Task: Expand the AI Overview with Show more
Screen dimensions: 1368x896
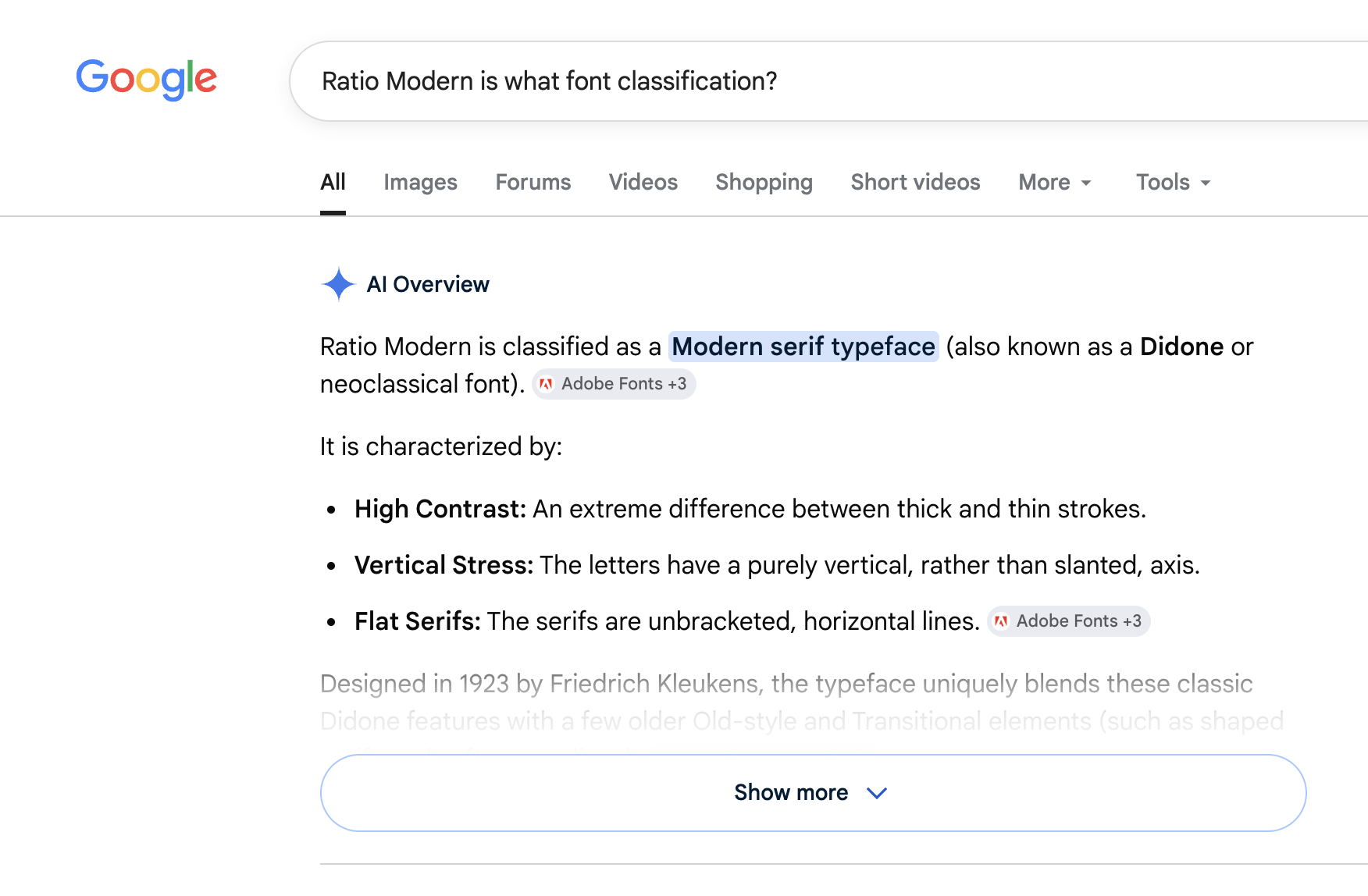Action: [x=813, y=793]
